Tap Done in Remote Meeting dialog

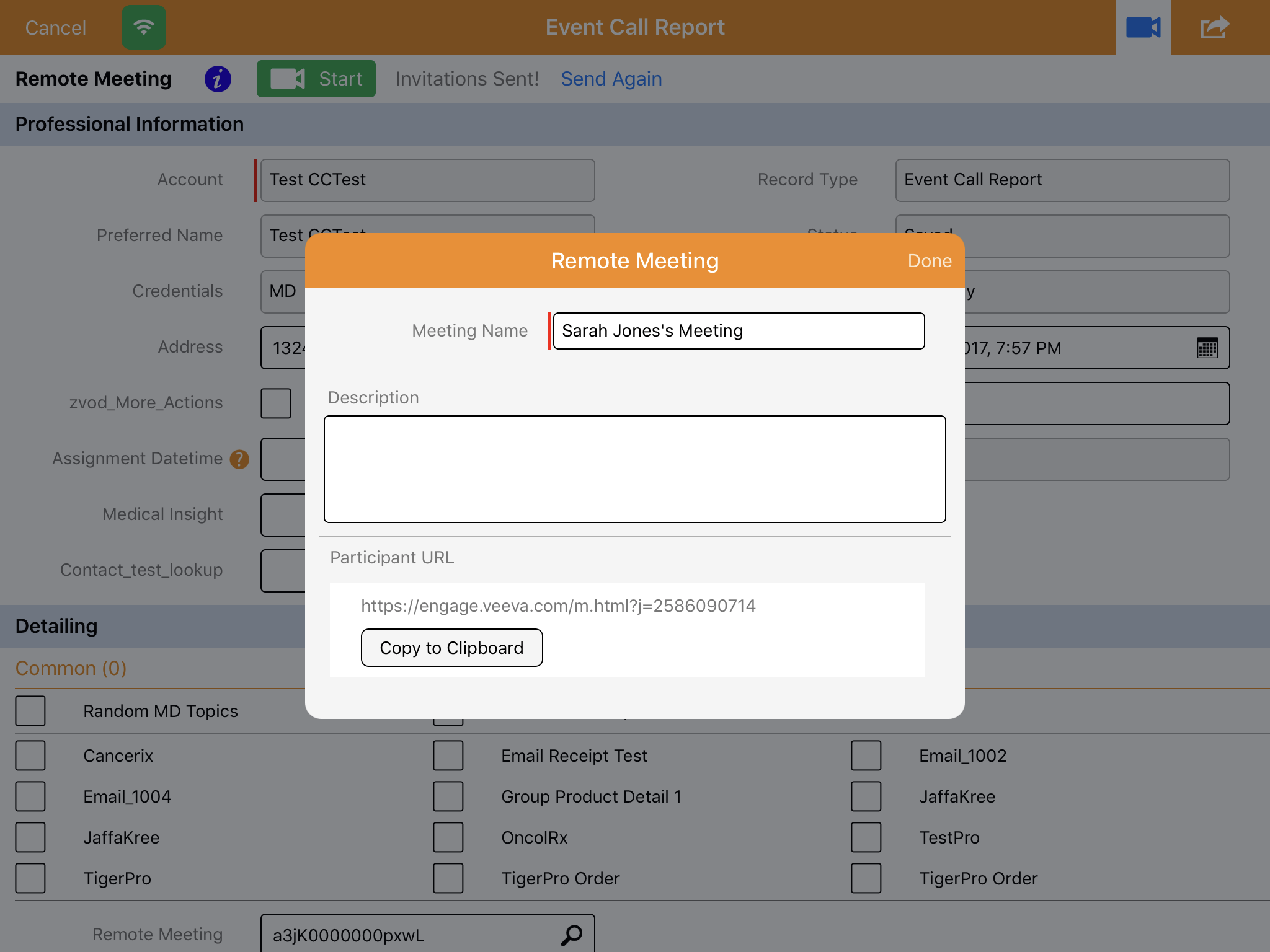pos(929,261)
